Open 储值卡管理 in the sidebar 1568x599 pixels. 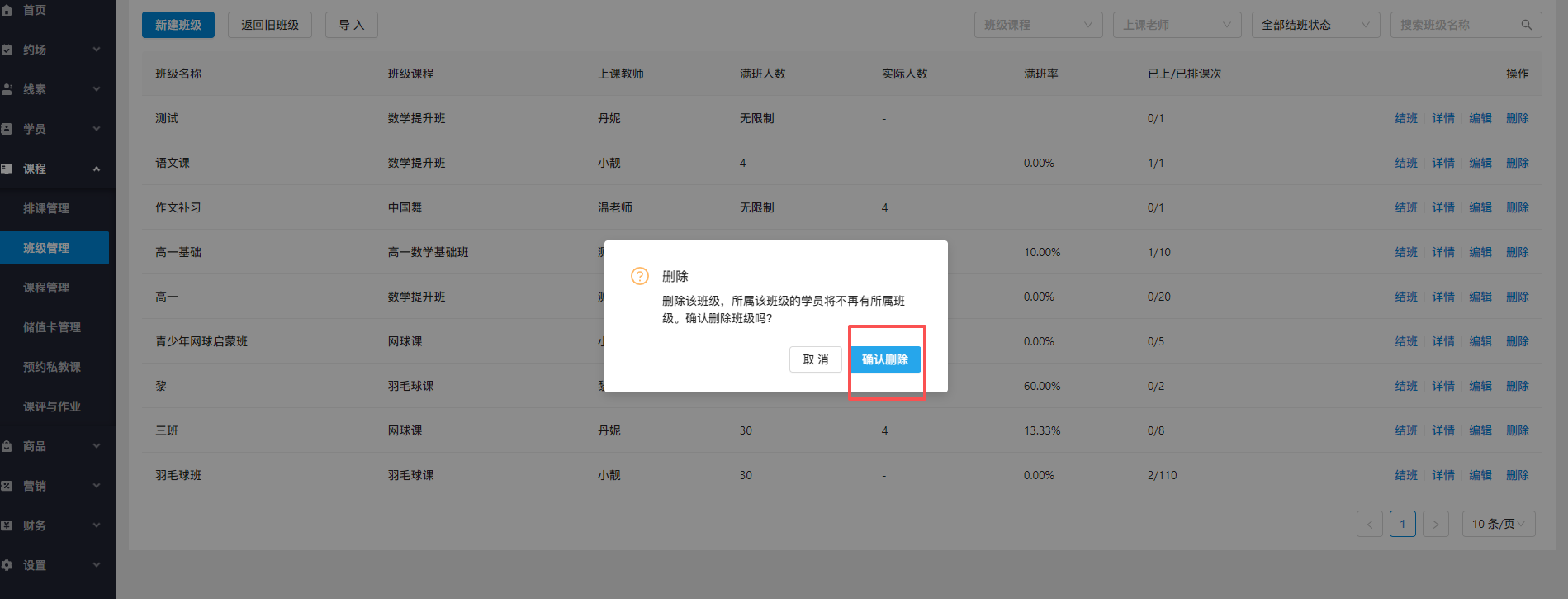point(52,327)
